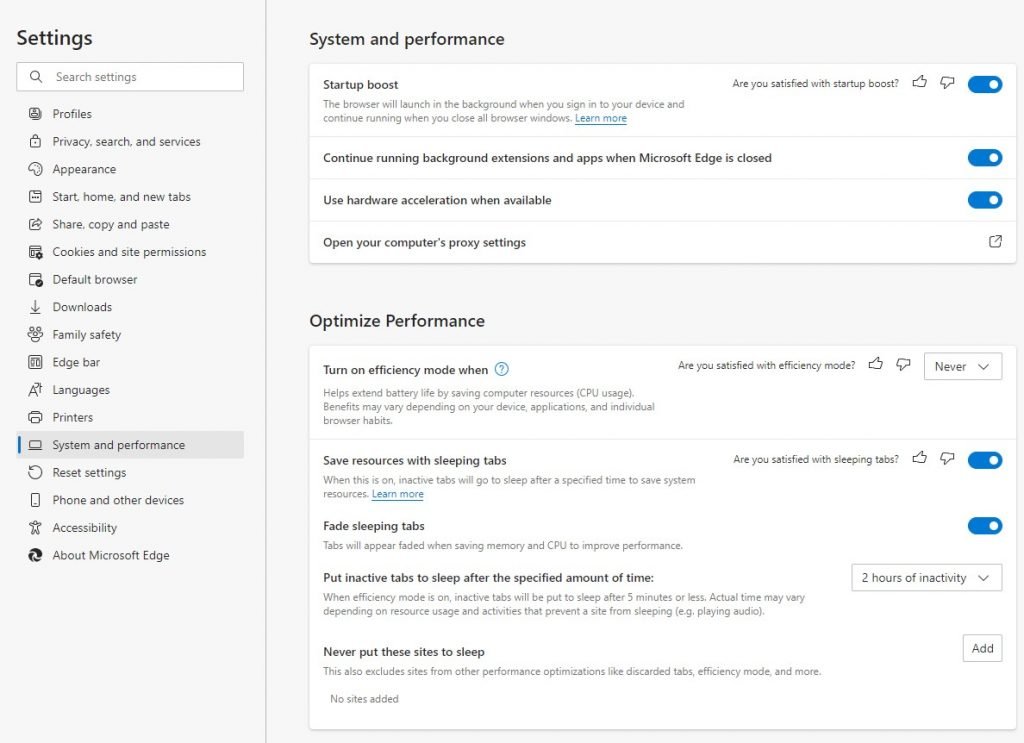Screen dimensions: 1024x743
Task: Click the Edge bar icon
Action: [x=35, y=362]
